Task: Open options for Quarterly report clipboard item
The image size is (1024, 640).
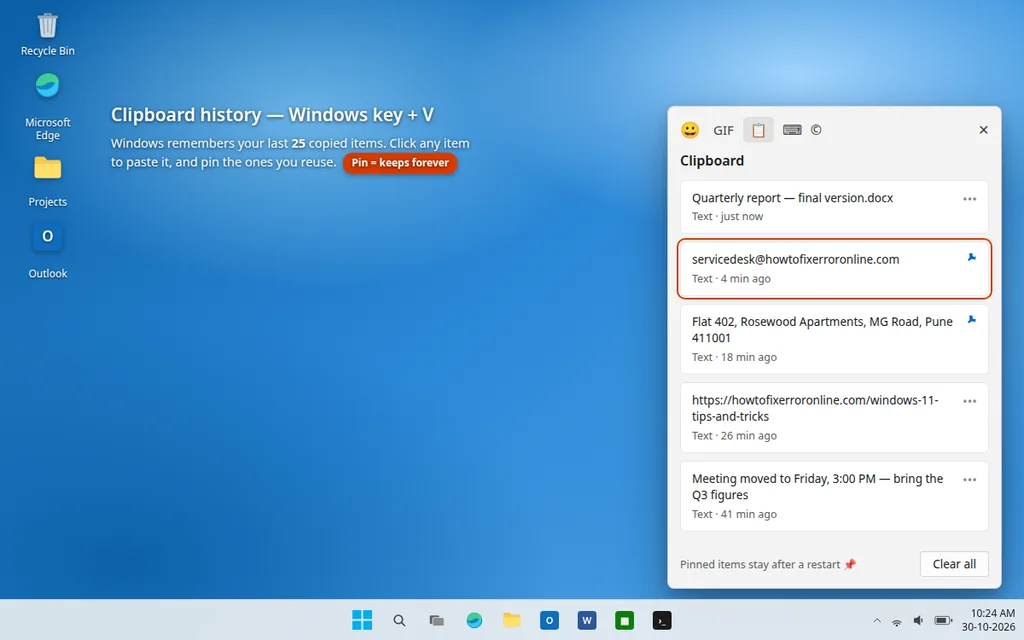Action: click(969, 199)
